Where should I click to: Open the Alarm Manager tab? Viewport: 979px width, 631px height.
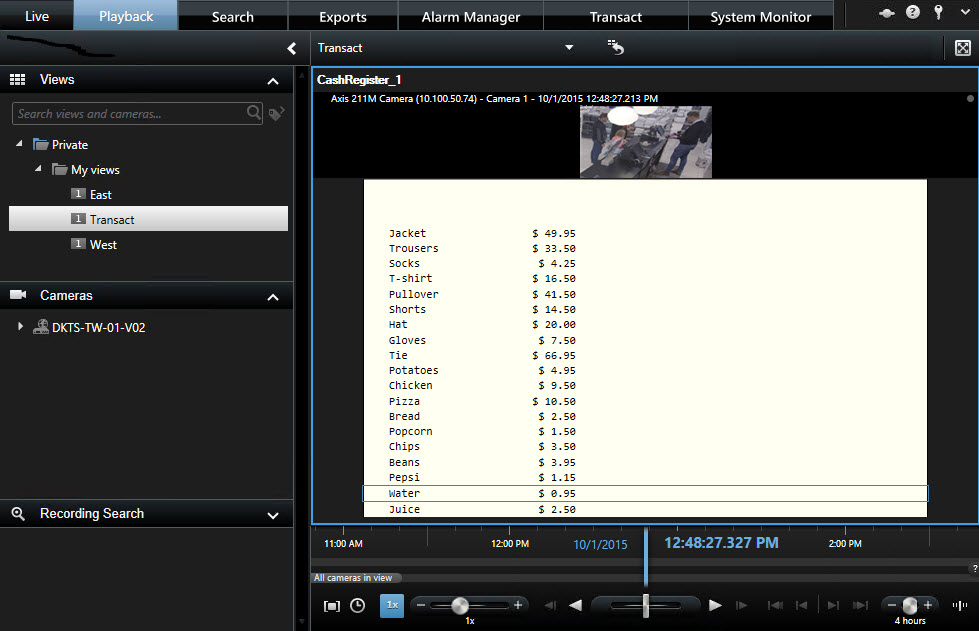tap(470, 17)
